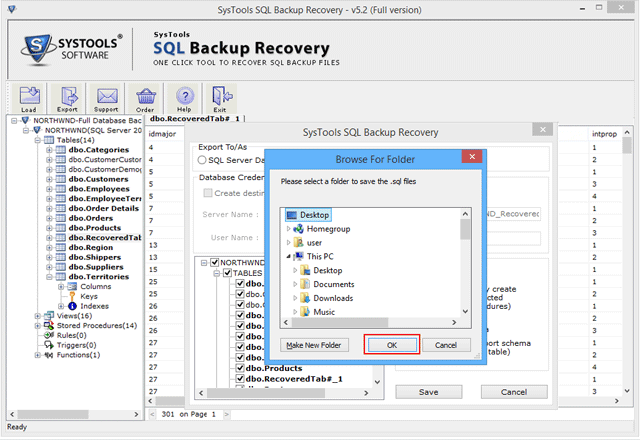The height and width of the screenshot is (440, 640).
Task: Close the Browse For Folder dialog
Action: 472,157
